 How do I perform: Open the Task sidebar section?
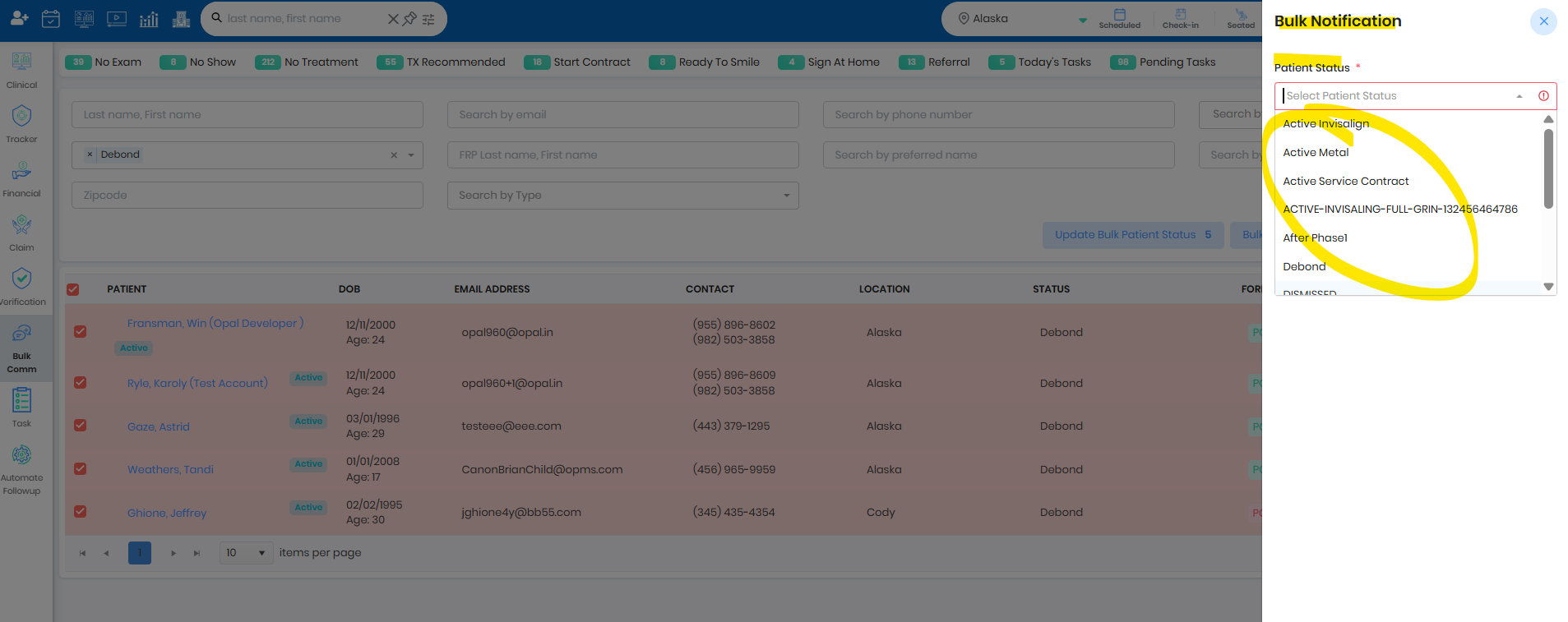click(21, 408)
